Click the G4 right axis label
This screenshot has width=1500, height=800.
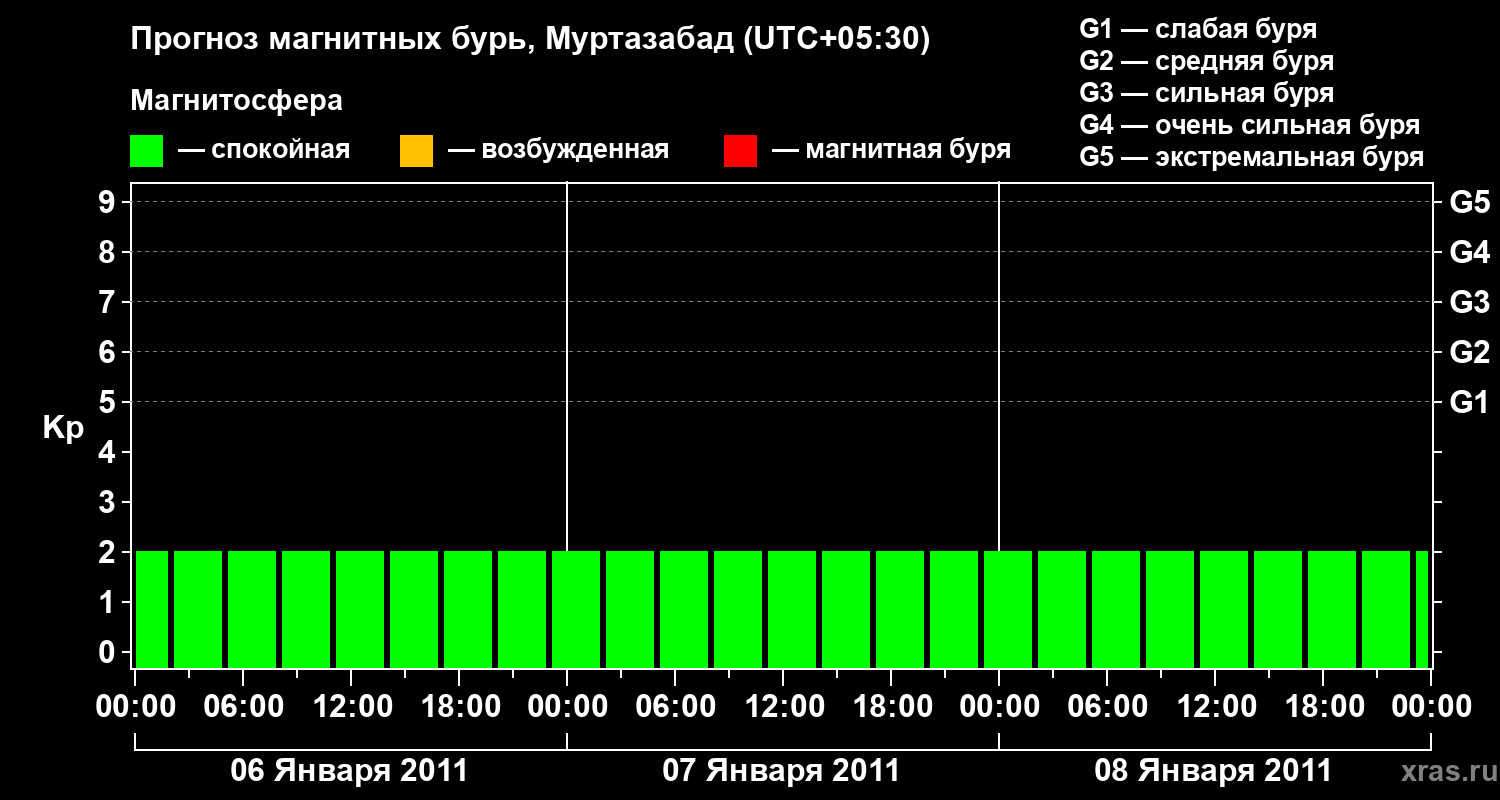(x=1469, y=253)
